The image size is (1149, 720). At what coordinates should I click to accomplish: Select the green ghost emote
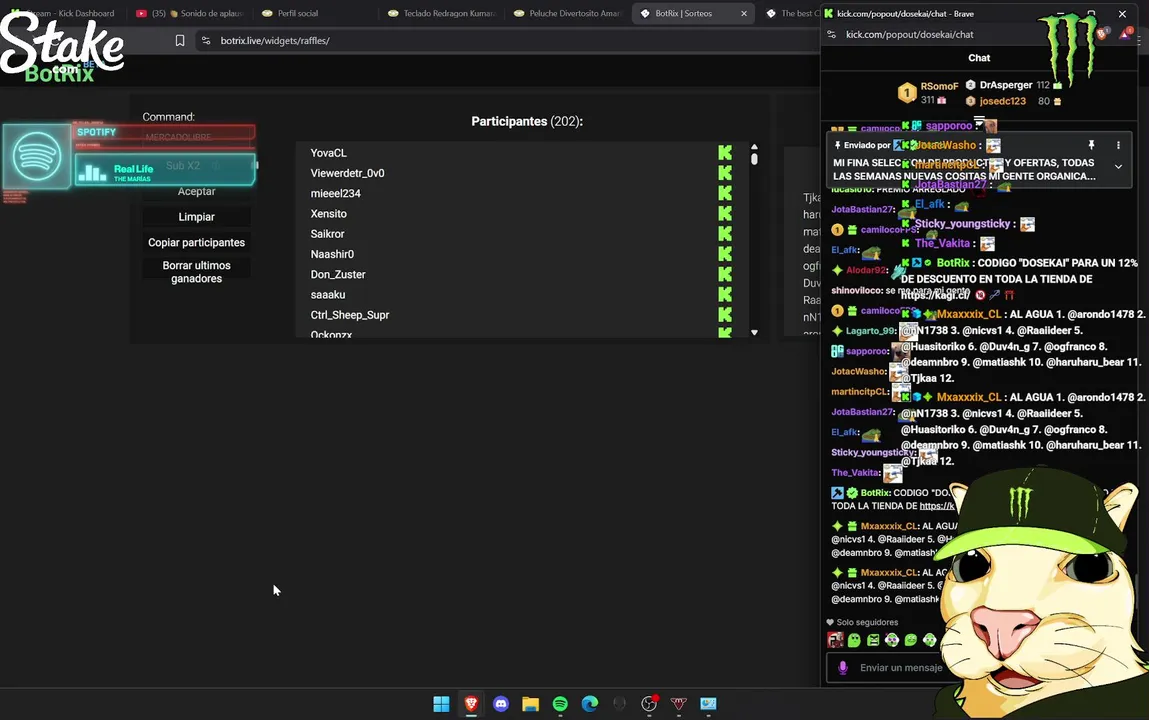[x=854, y=640]
